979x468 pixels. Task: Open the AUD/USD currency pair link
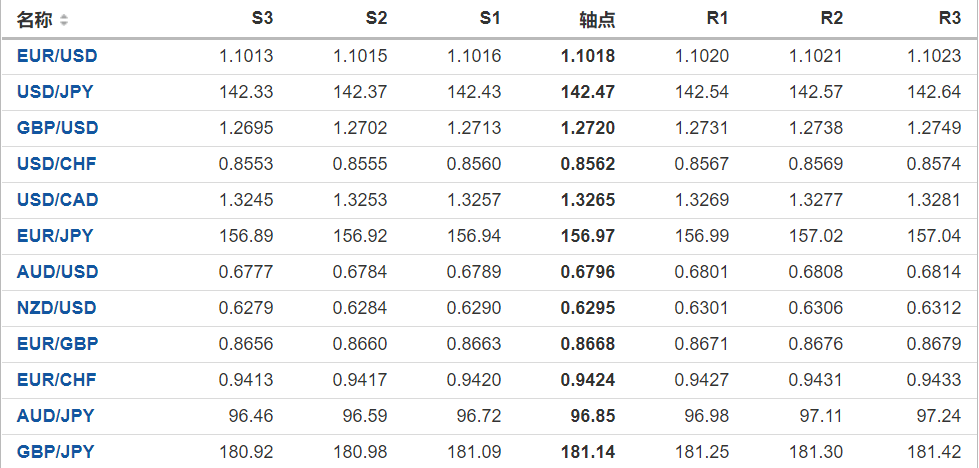pos(57,272)
